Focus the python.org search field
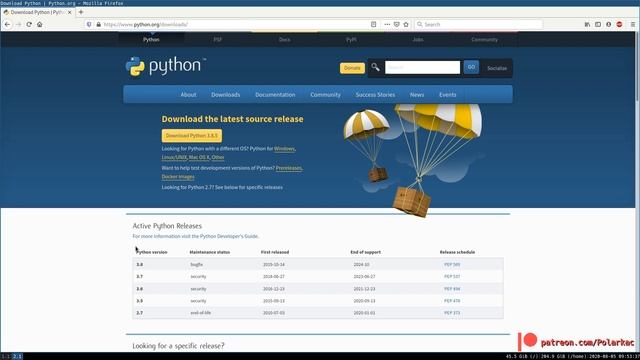Screen dimensions: 640x360 coord(422,67)
